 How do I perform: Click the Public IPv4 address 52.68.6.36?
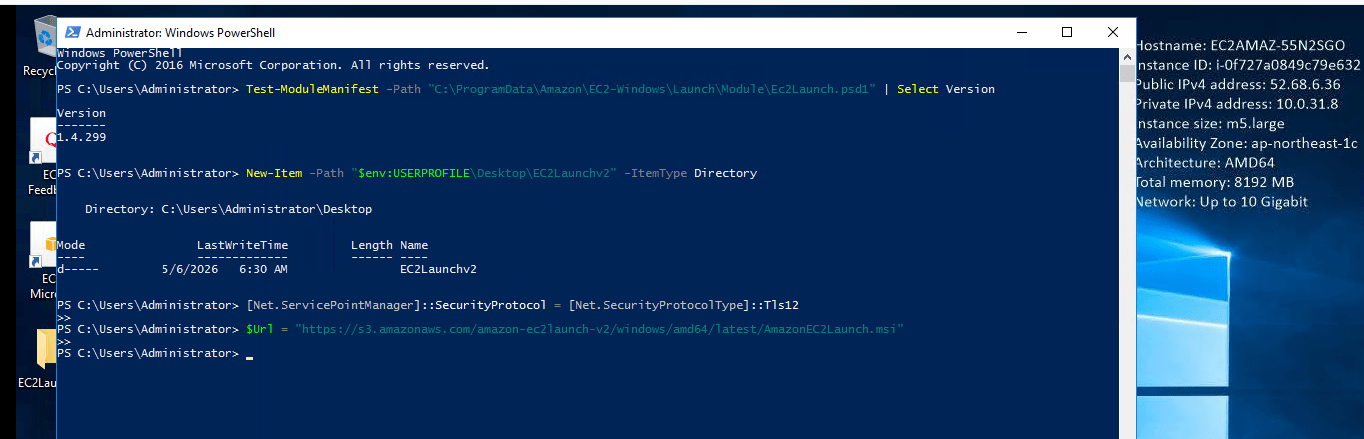tap(1237, 84)
